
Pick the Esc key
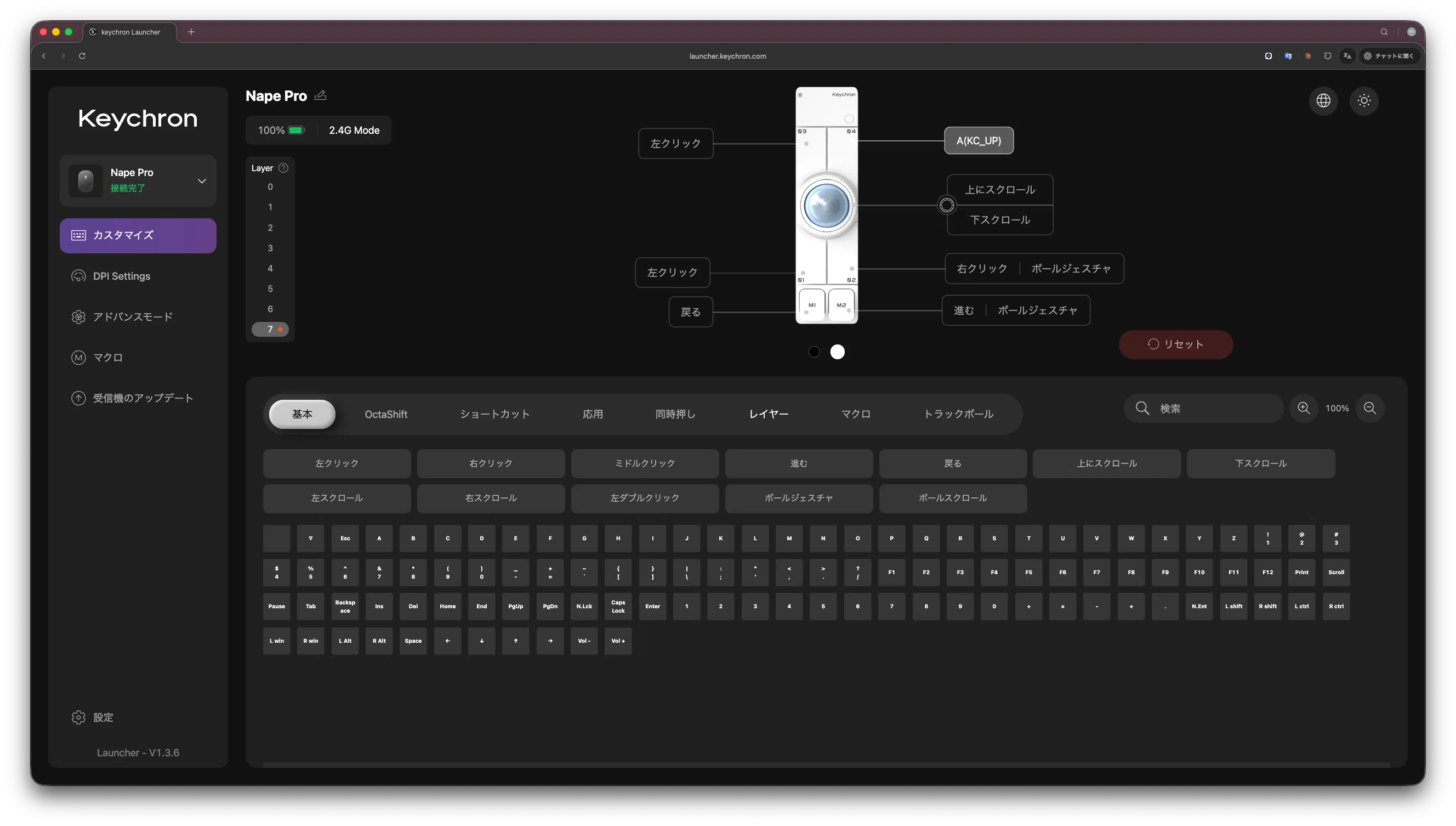[345, 539]
